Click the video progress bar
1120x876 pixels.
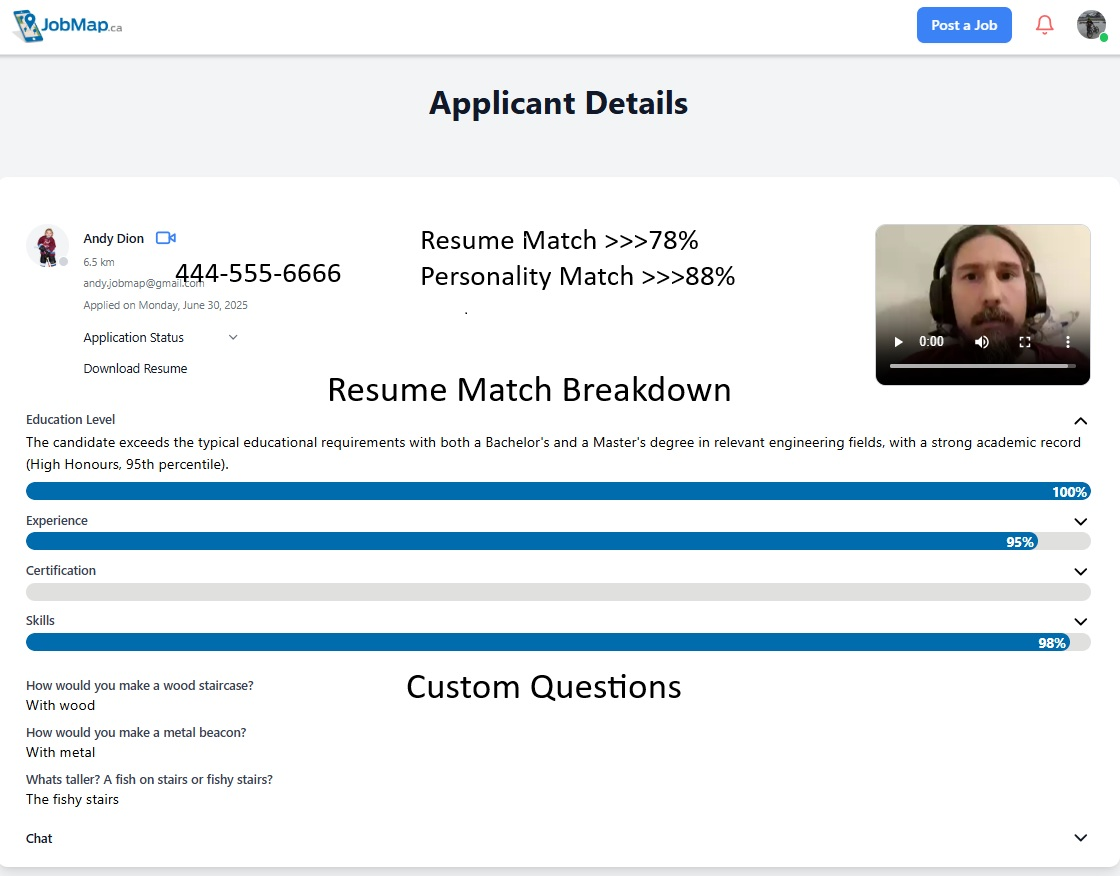[982, 366]
